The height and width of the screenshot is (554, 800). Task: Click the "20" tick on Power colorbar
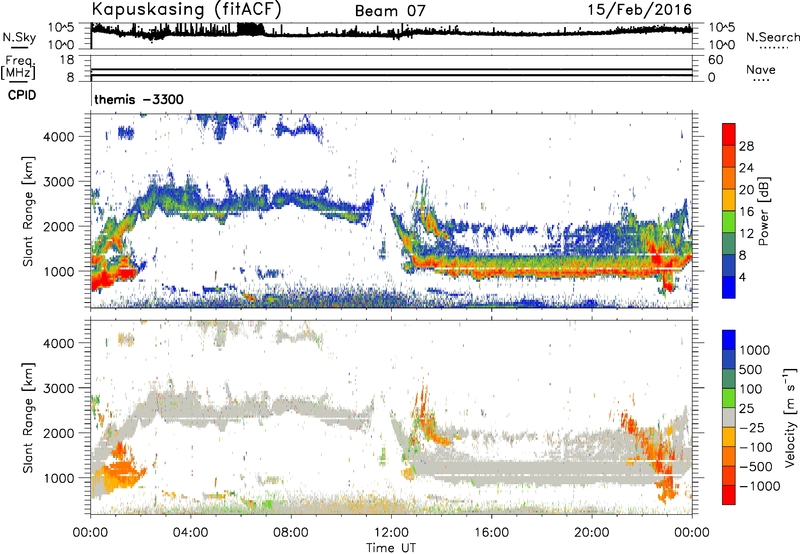746,190
